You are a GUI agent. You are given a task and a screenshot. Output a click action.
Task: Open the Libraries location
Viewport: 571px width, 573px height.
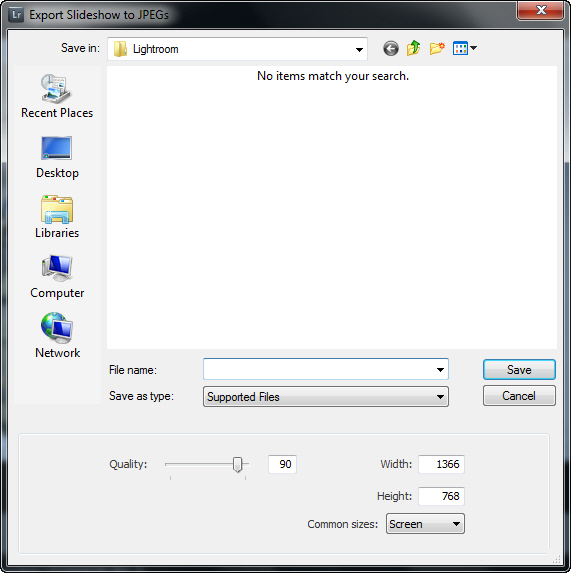tap(57, 217)
